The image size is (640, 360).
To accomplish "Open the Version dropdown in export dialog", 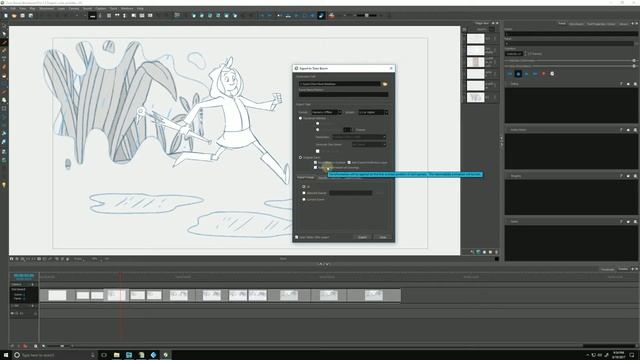I will coord(373,112).
